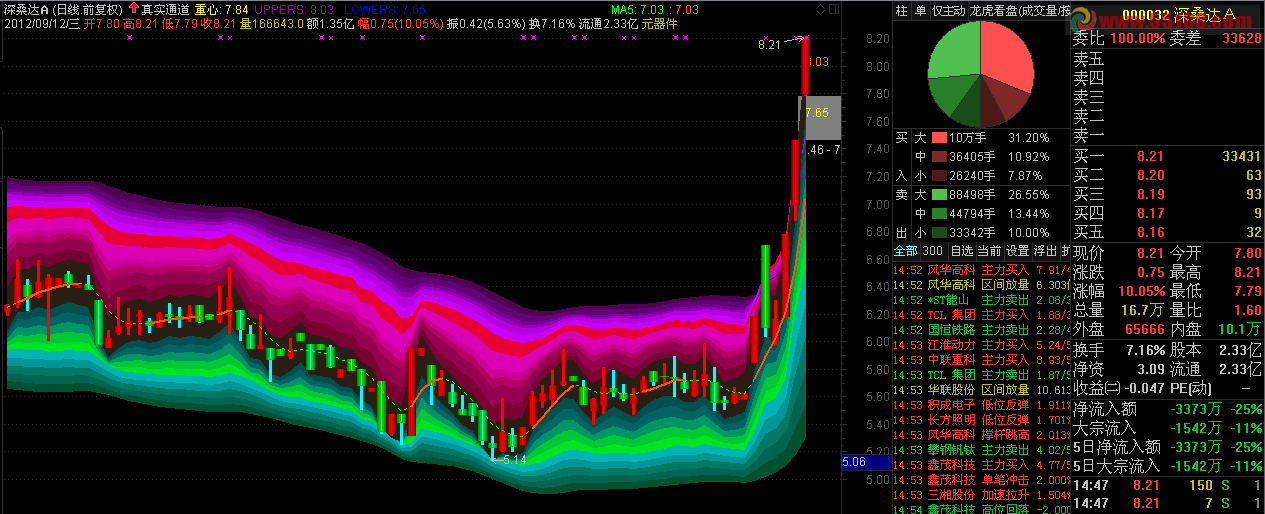Select *ST能山 主力卖出 alert row
Screen dimensions: 1265x514
[x=979, y=300]
